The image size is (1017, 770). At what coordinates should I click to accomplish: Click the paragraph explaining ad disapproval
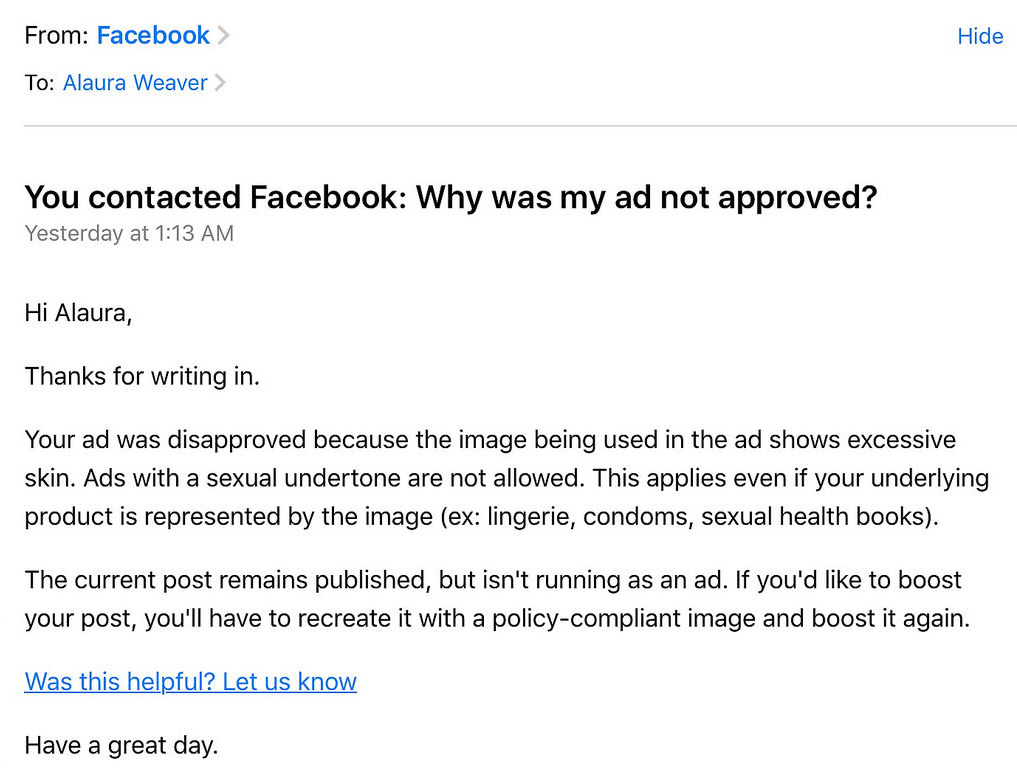click(507, 478)
